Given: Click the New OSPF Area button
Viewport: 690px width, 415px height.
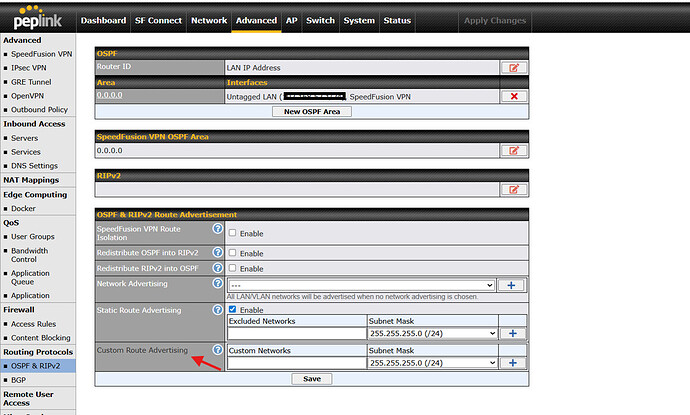Looking at the screenshot, I should click(x=312, y=112).
